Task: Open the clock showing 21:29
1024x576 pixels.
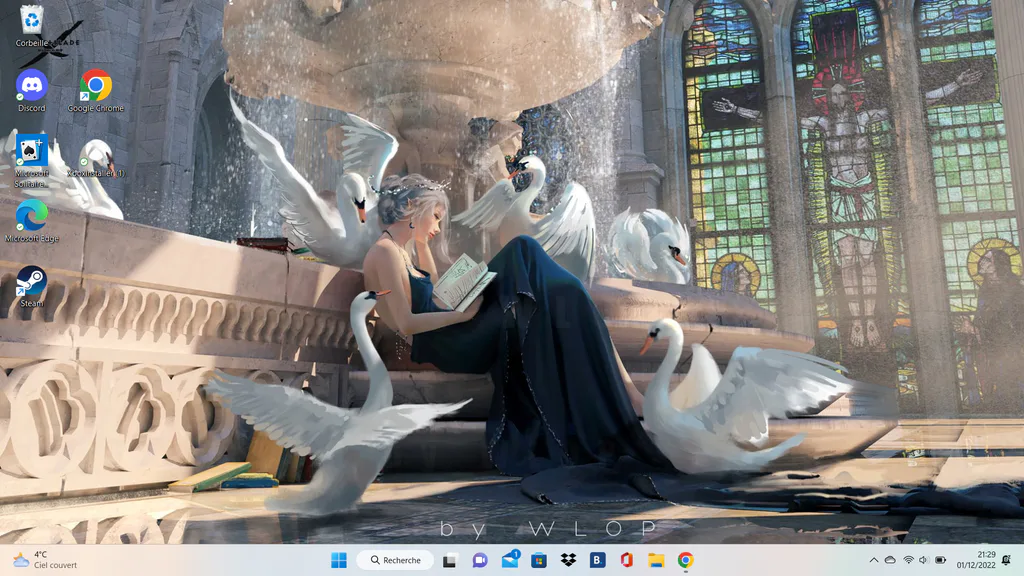Action: 976,560
